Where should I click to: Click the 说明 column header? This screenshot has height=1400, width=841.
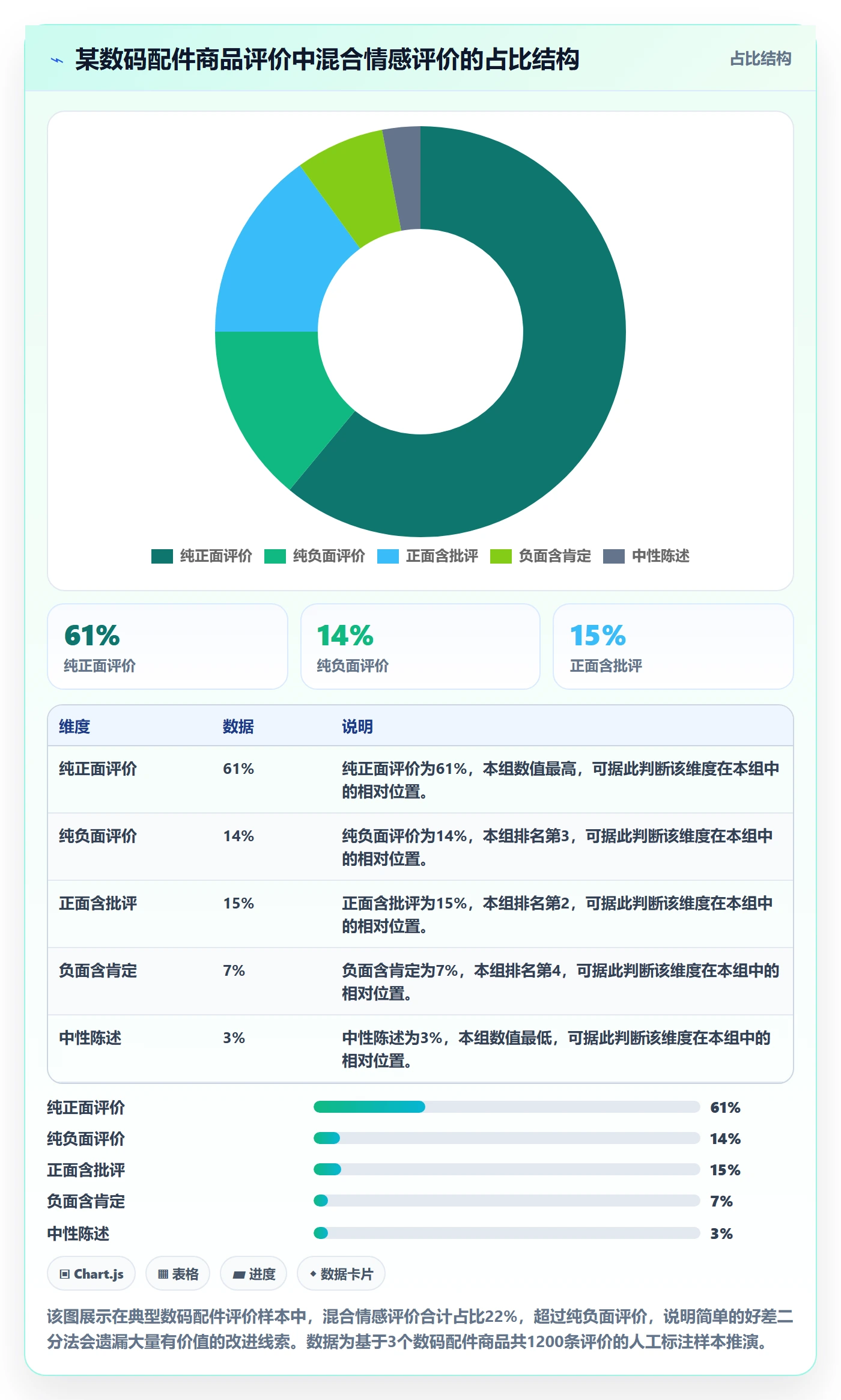[357, 726]
